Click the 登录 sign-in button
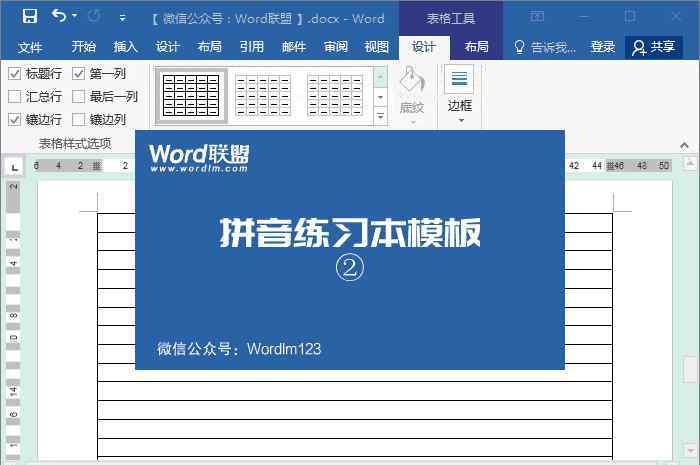The height and width of the screenshot is (465, 700). (602, 47)
